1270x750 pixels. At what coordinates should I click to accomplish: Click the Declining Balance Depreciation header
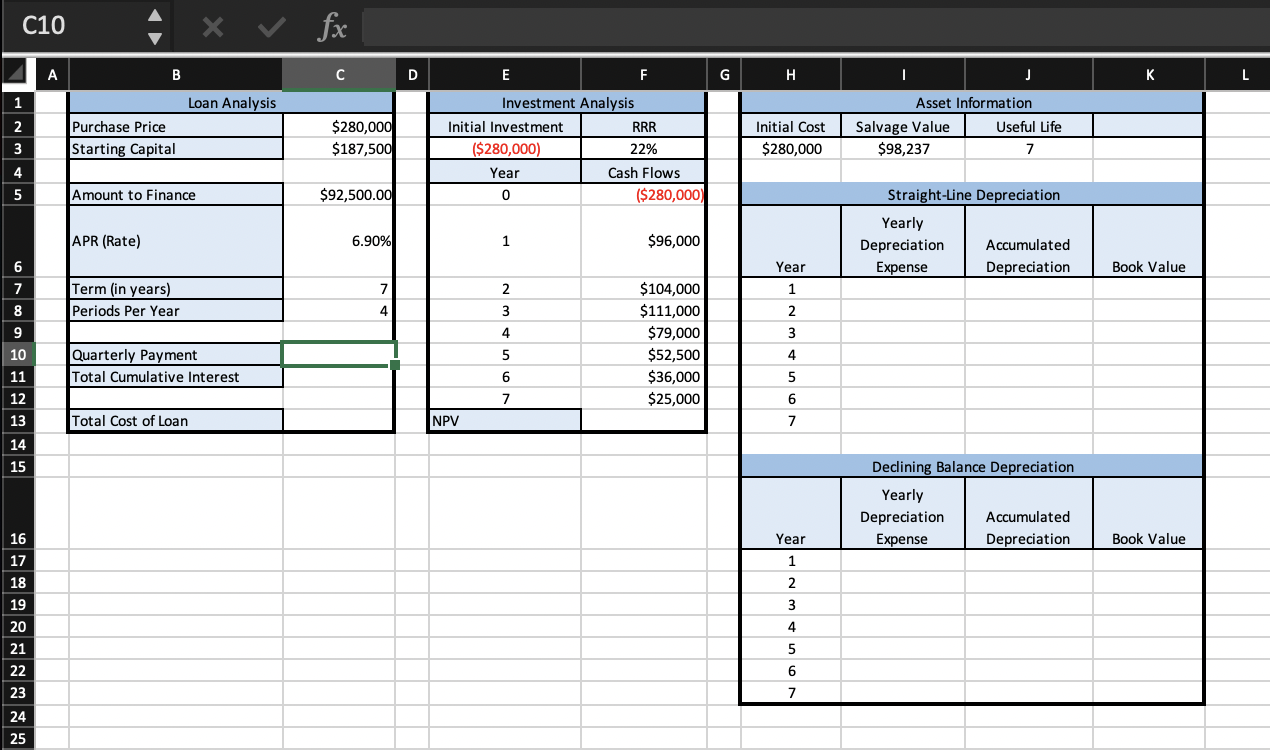point(971,466)
